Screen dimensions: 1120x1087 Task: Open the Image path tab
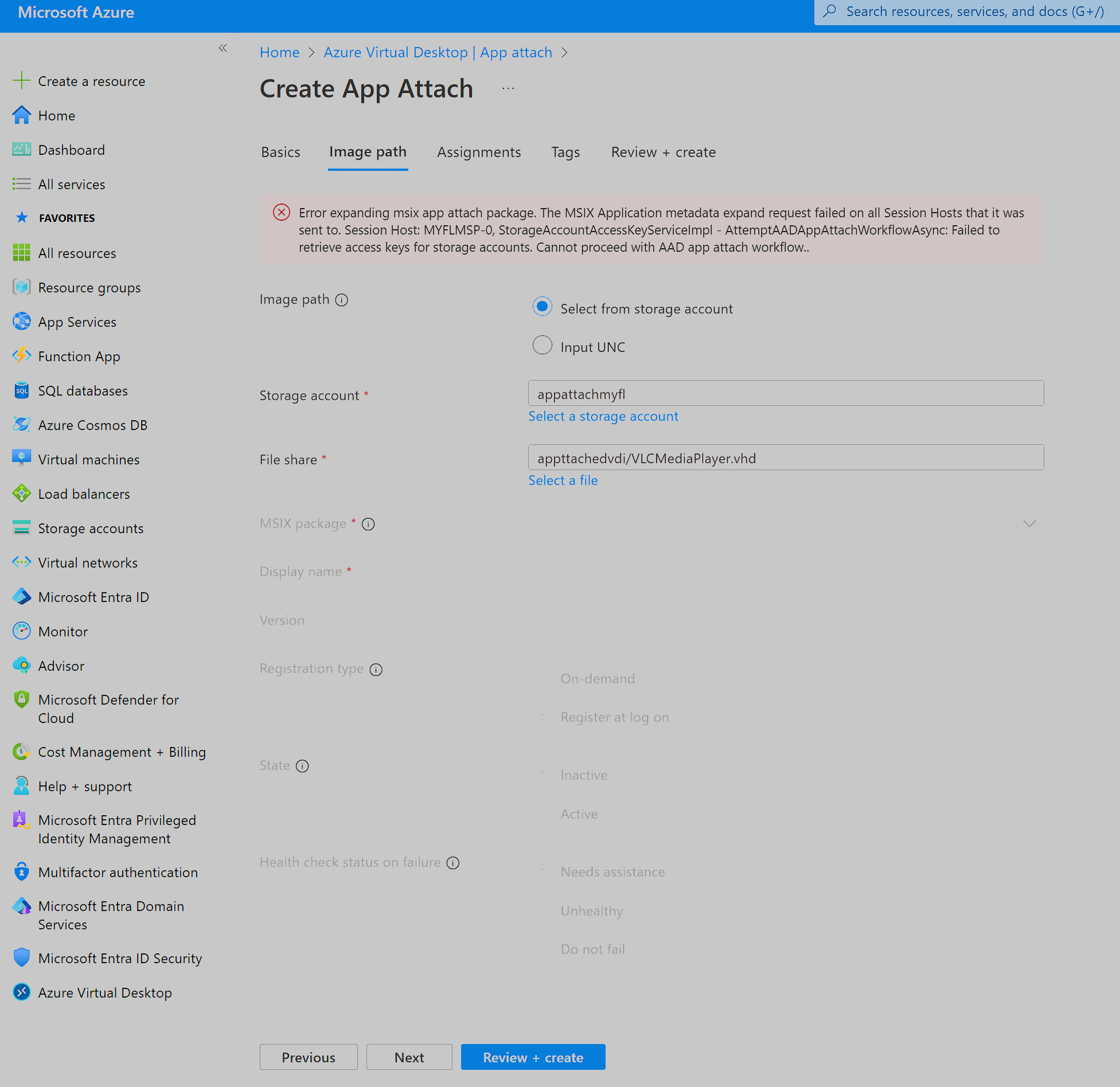[368, 152]
